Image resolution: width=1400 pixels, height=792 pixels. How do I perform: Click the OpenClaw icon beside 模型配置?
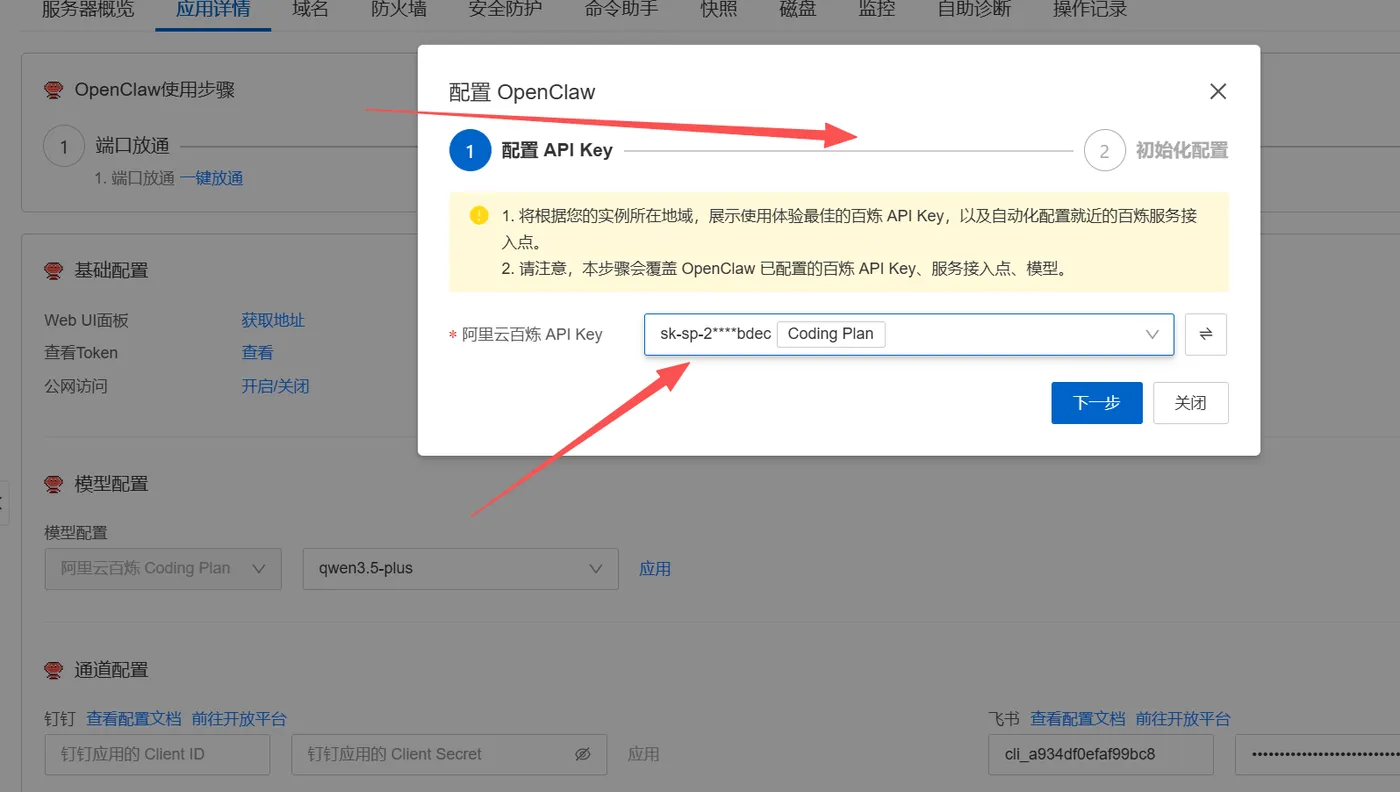54,484
